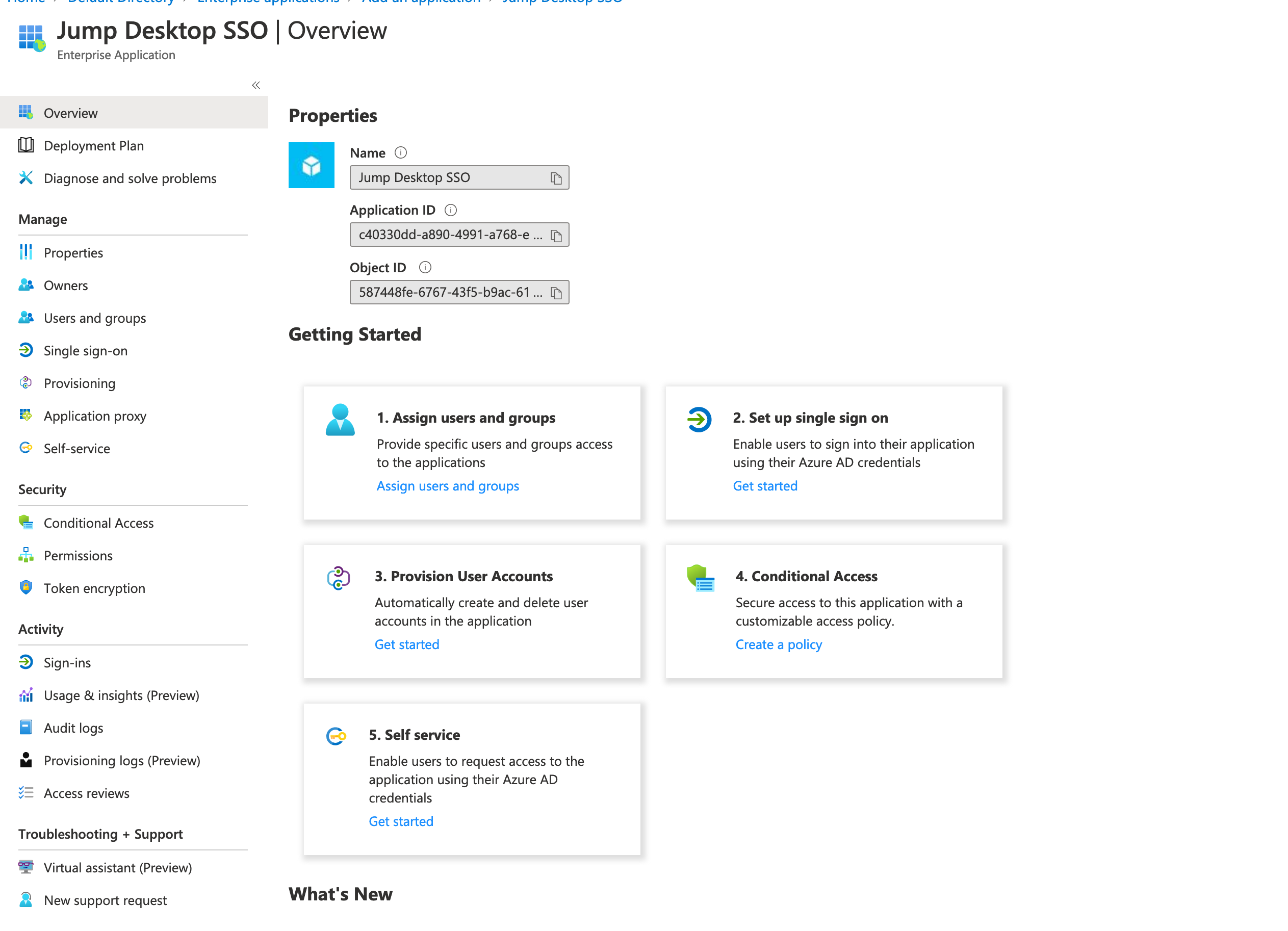Click the Single sign-on arrow icon in sidebar
The height and width of the screenshot is (931, 1288).
25,350
